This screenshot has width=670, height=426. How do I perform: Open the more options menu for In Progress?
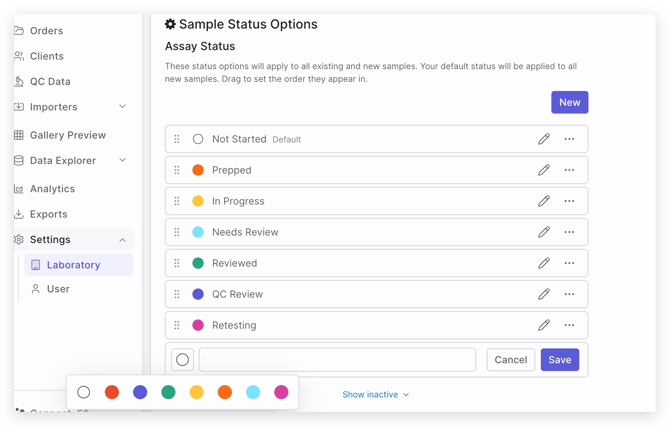tap(569, 201)
